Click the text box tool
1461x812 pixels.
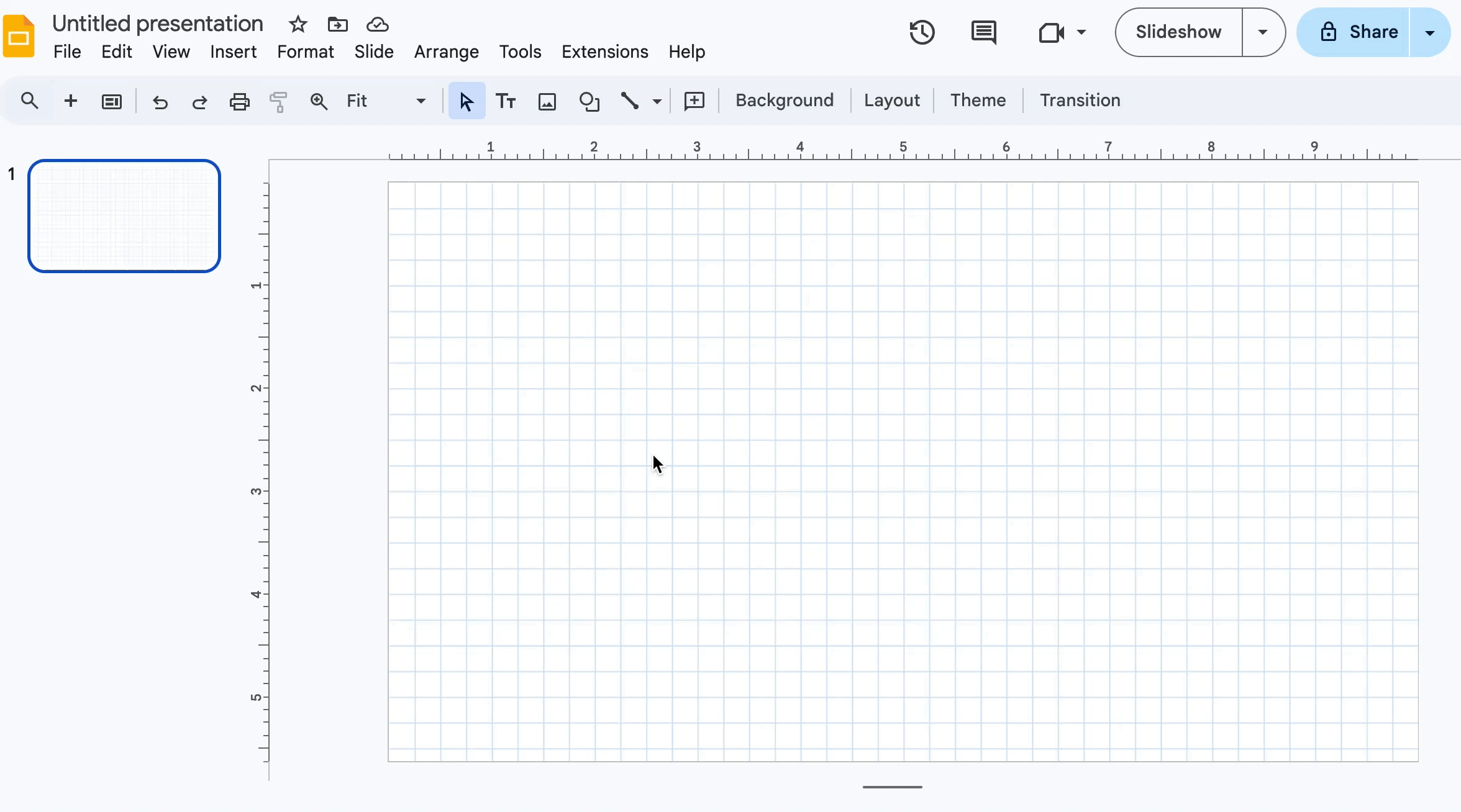click(x=506, y=101)
